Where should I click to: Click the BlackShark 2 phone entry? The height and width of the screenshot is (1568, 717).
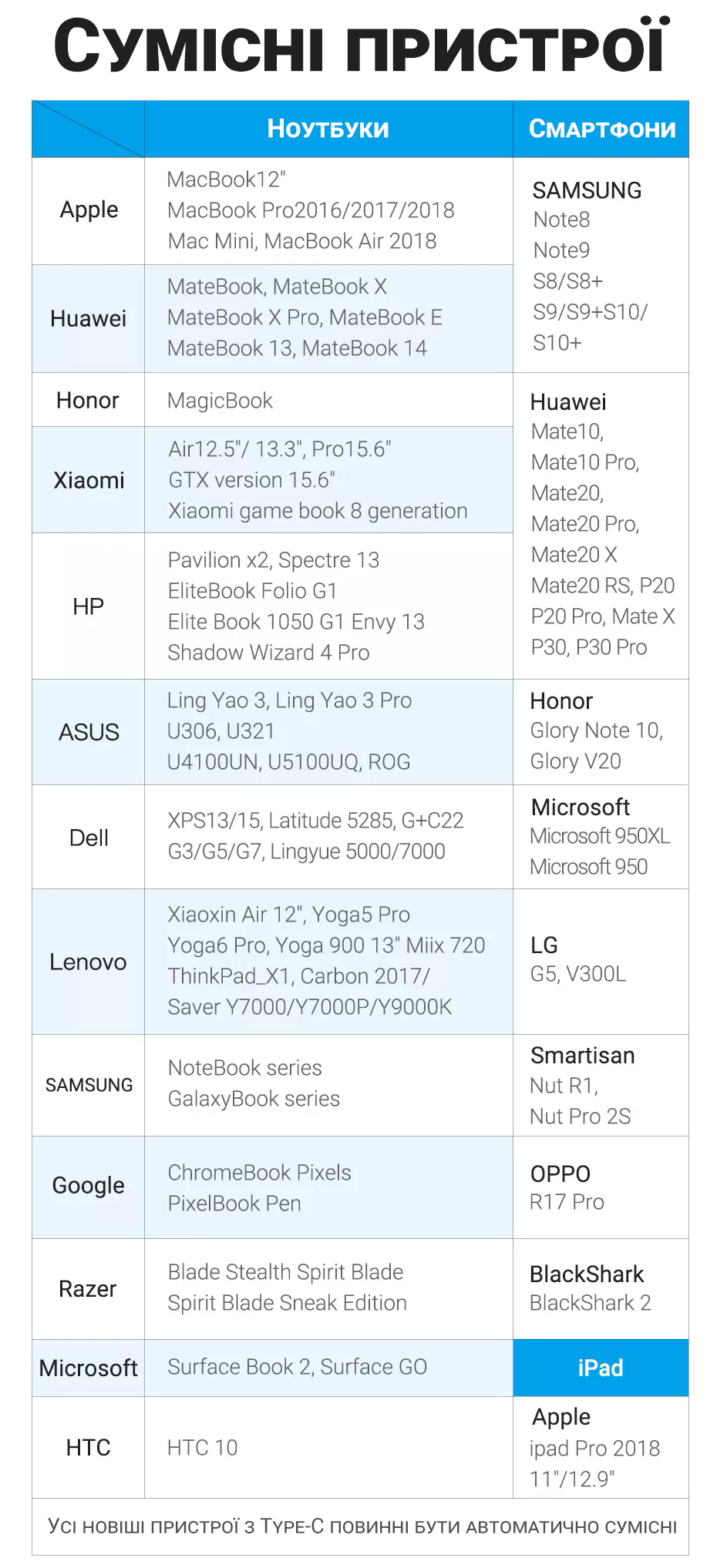click(591, 1303)
